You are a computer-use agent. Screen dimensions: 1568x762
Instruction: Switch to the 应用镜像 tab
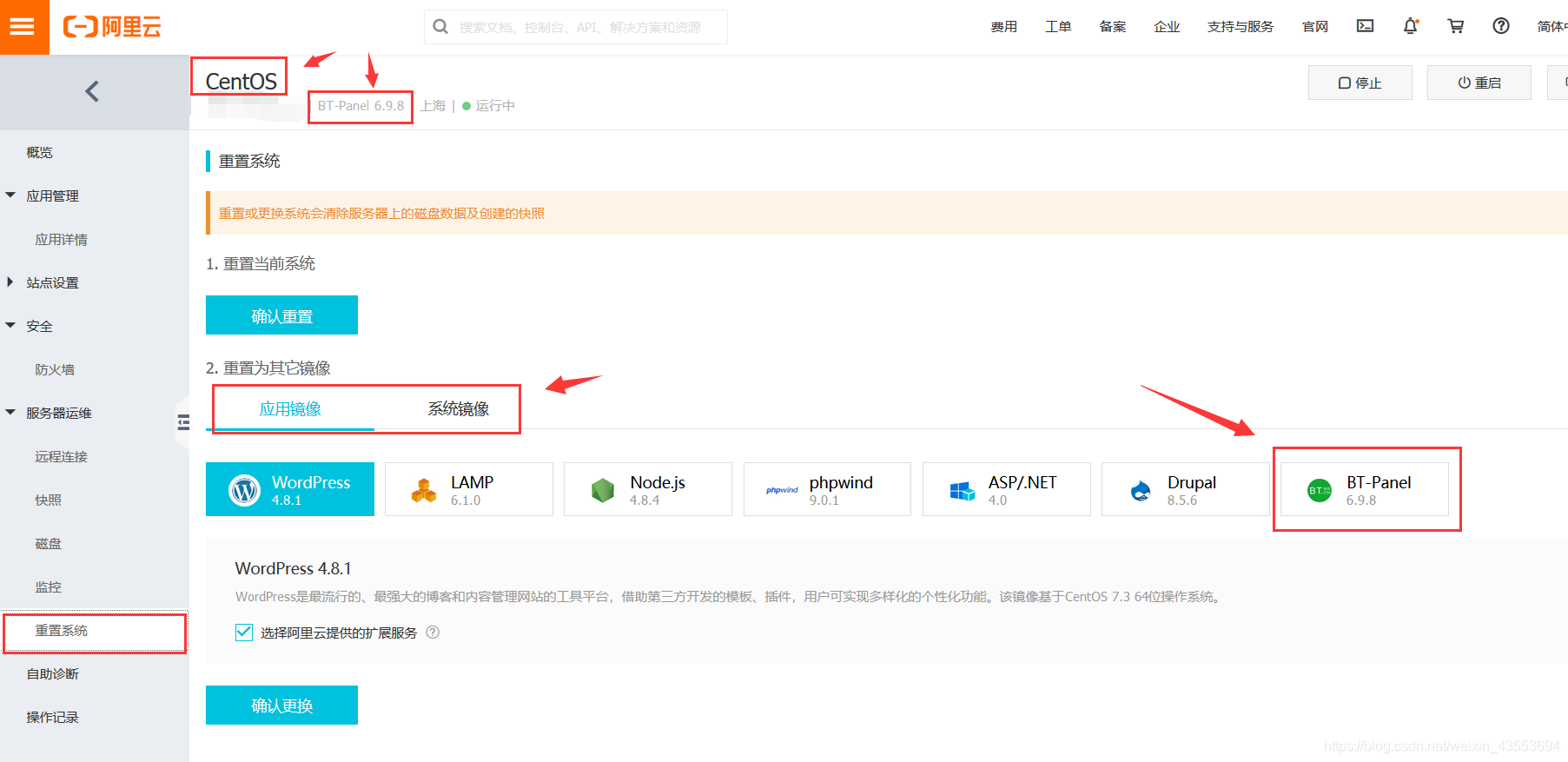tap(290, 408)
